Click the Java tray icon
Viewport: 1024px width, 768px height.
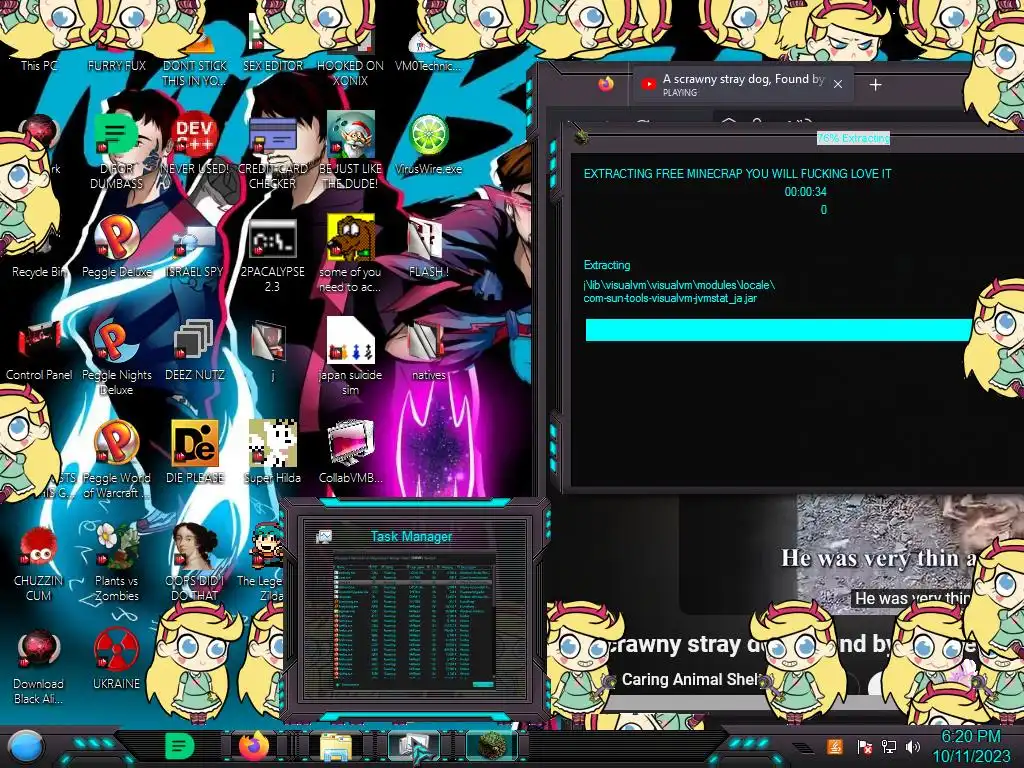coord(835,746)
